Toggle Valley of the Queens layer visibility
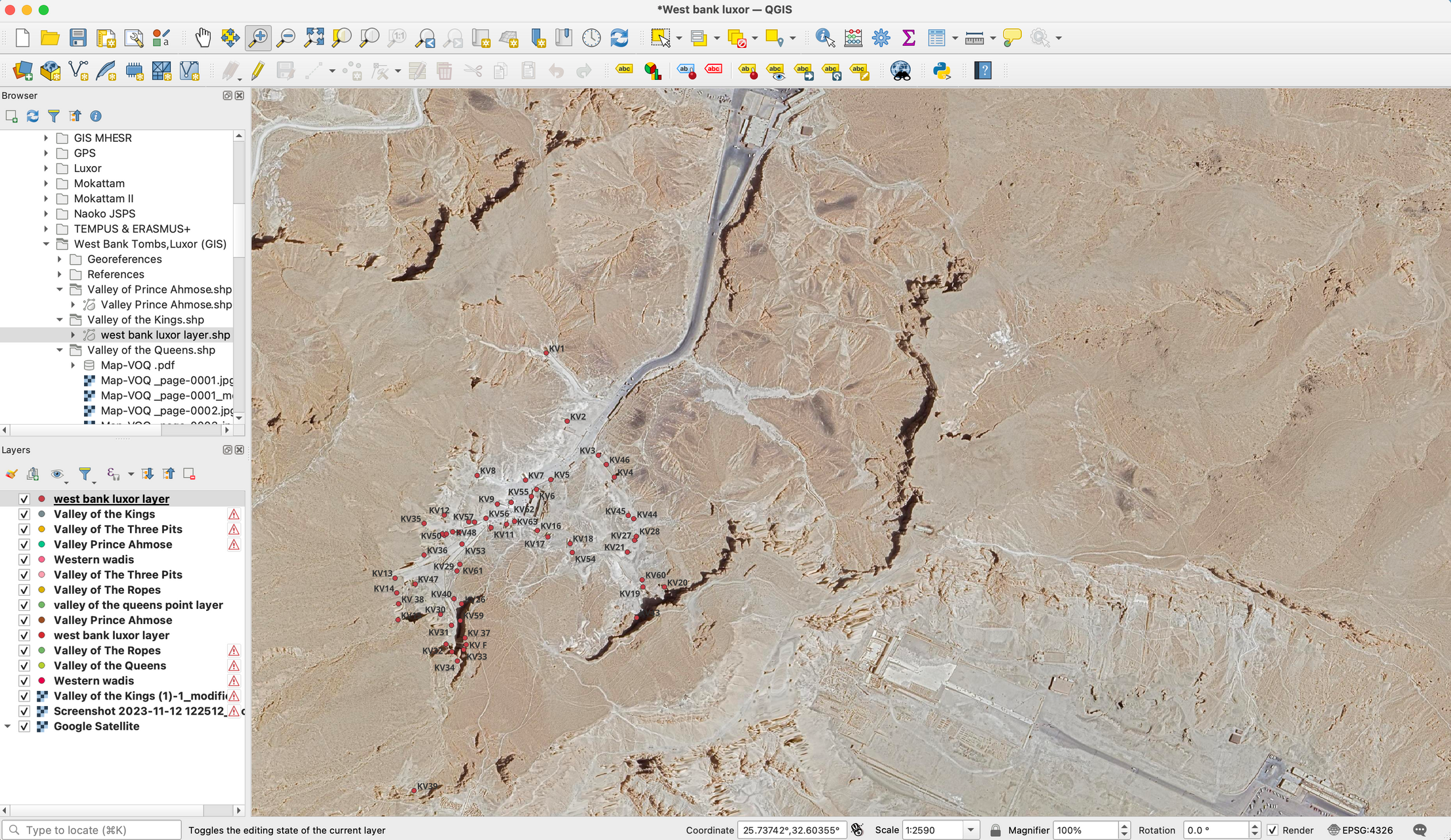Image resolution: width=1451 pixels, height=840 pixels. pos(24,665)
